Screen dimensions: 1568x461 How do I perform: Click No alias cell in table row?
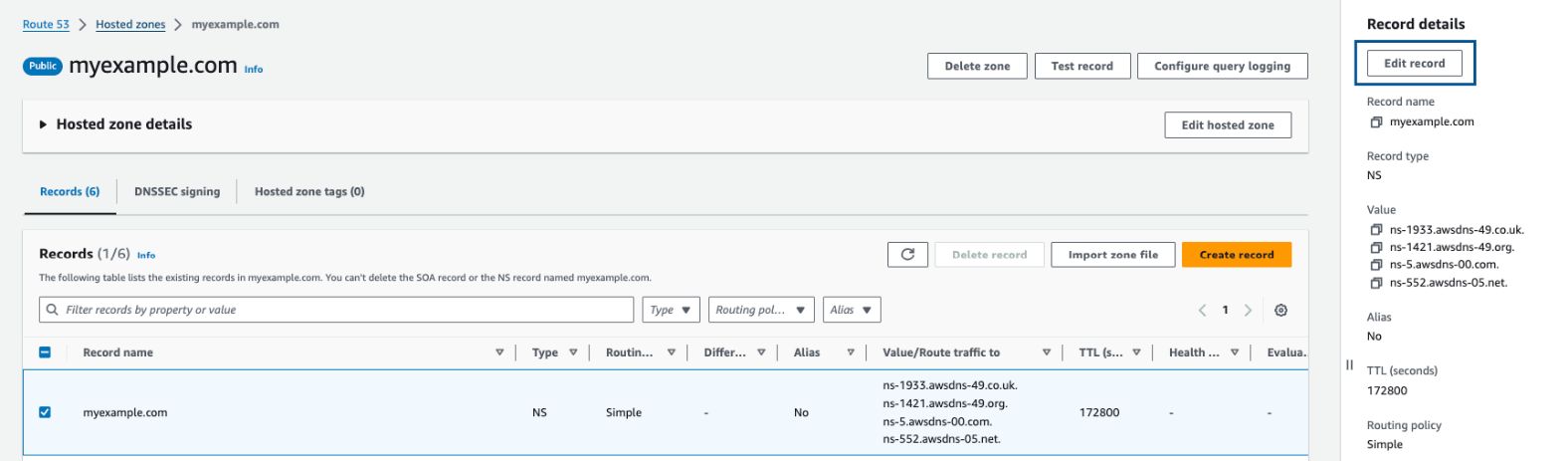801,412
